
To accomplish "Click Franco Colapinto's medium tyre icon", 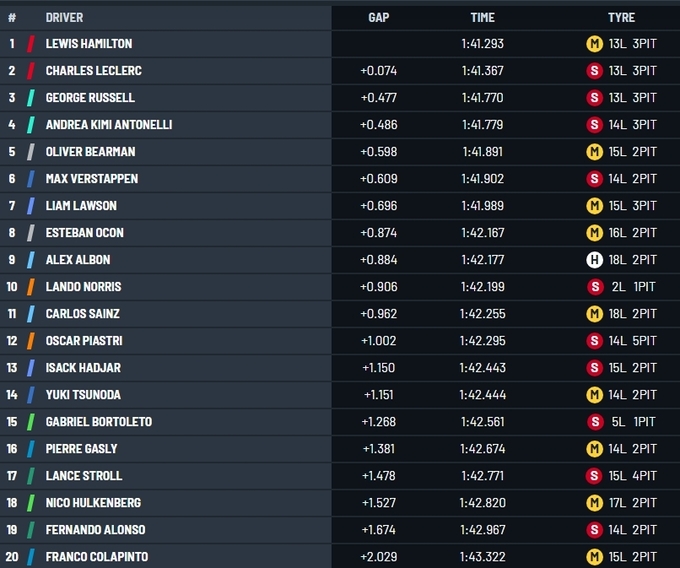I will 593,557.
